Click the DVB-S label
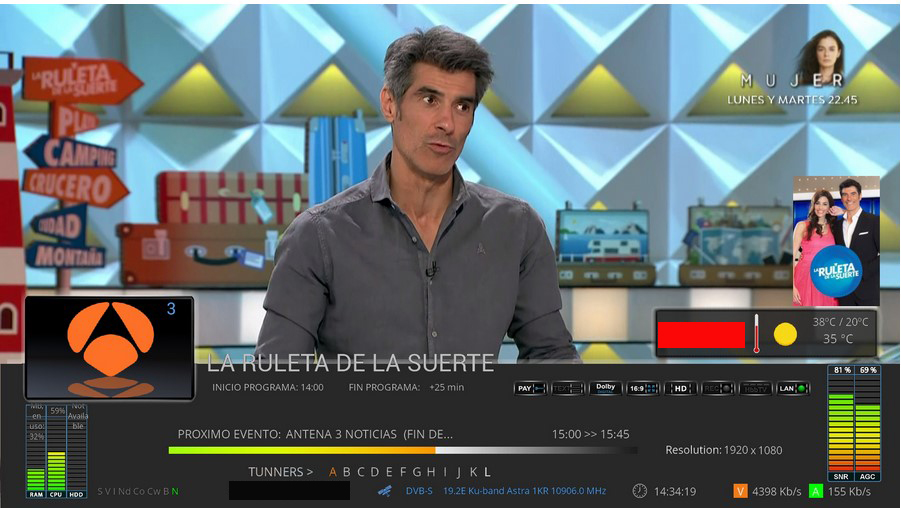This screenshot has width=901, height=508. (419, 491)
